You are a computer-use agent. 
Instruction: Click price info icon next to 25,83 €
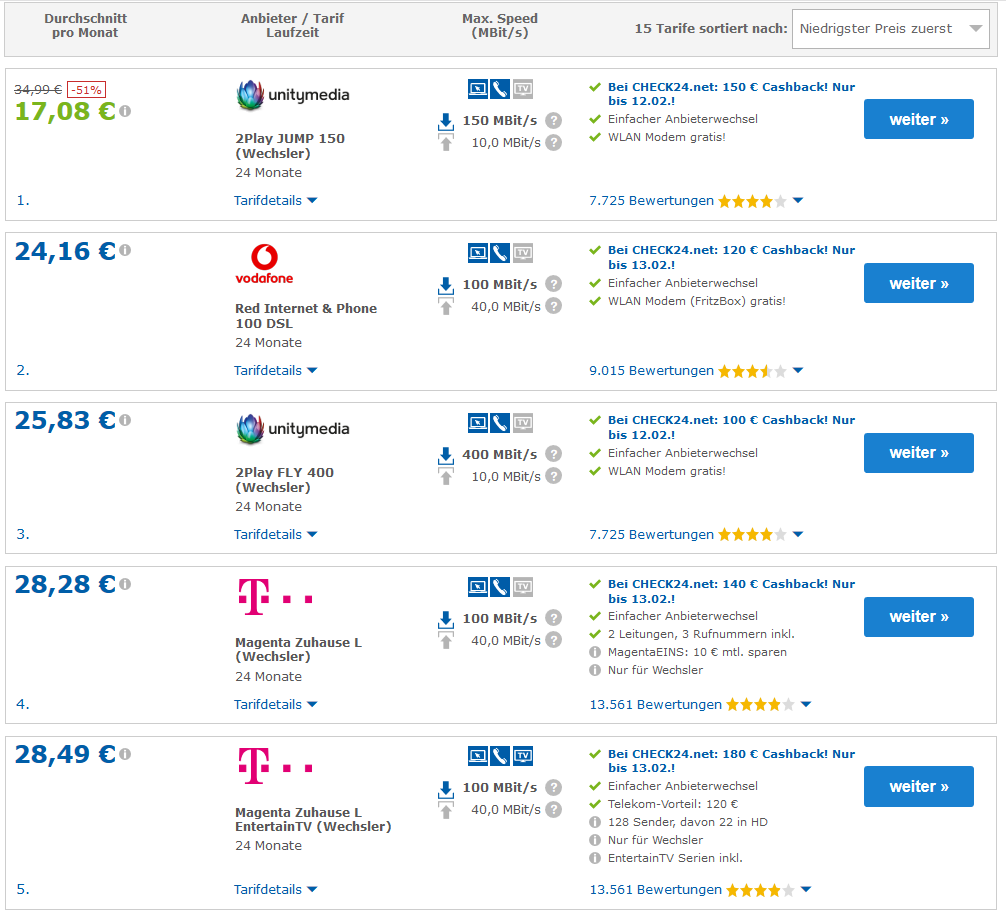pos(125,420)
